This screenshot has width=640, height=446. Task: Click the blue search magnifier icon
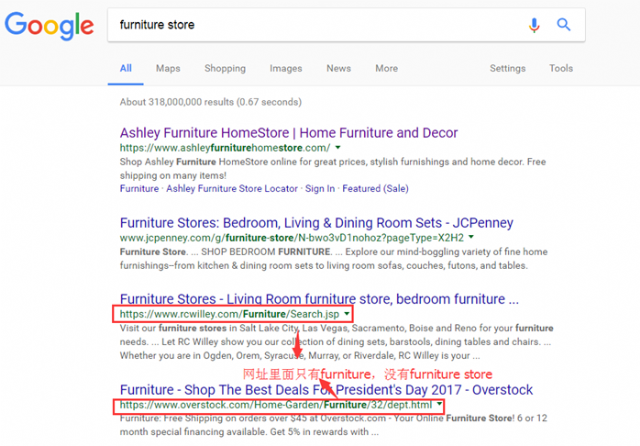(564, 24)
